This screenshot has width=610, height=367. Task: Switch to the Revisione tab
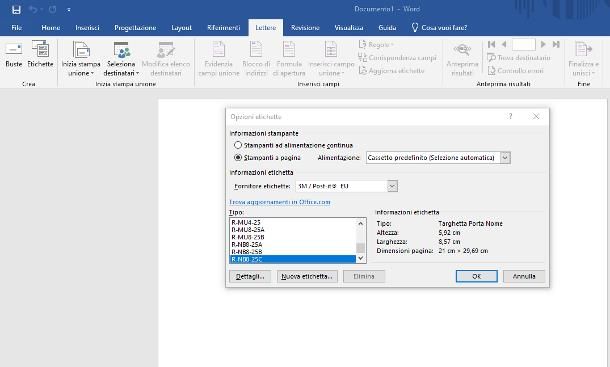(x=305, y=28)
